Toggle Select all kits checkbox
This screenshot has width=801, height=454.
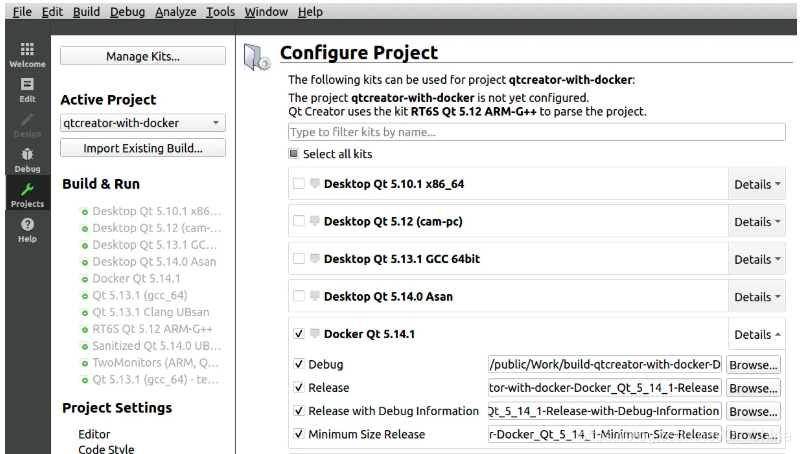click(x=294, y=154)
